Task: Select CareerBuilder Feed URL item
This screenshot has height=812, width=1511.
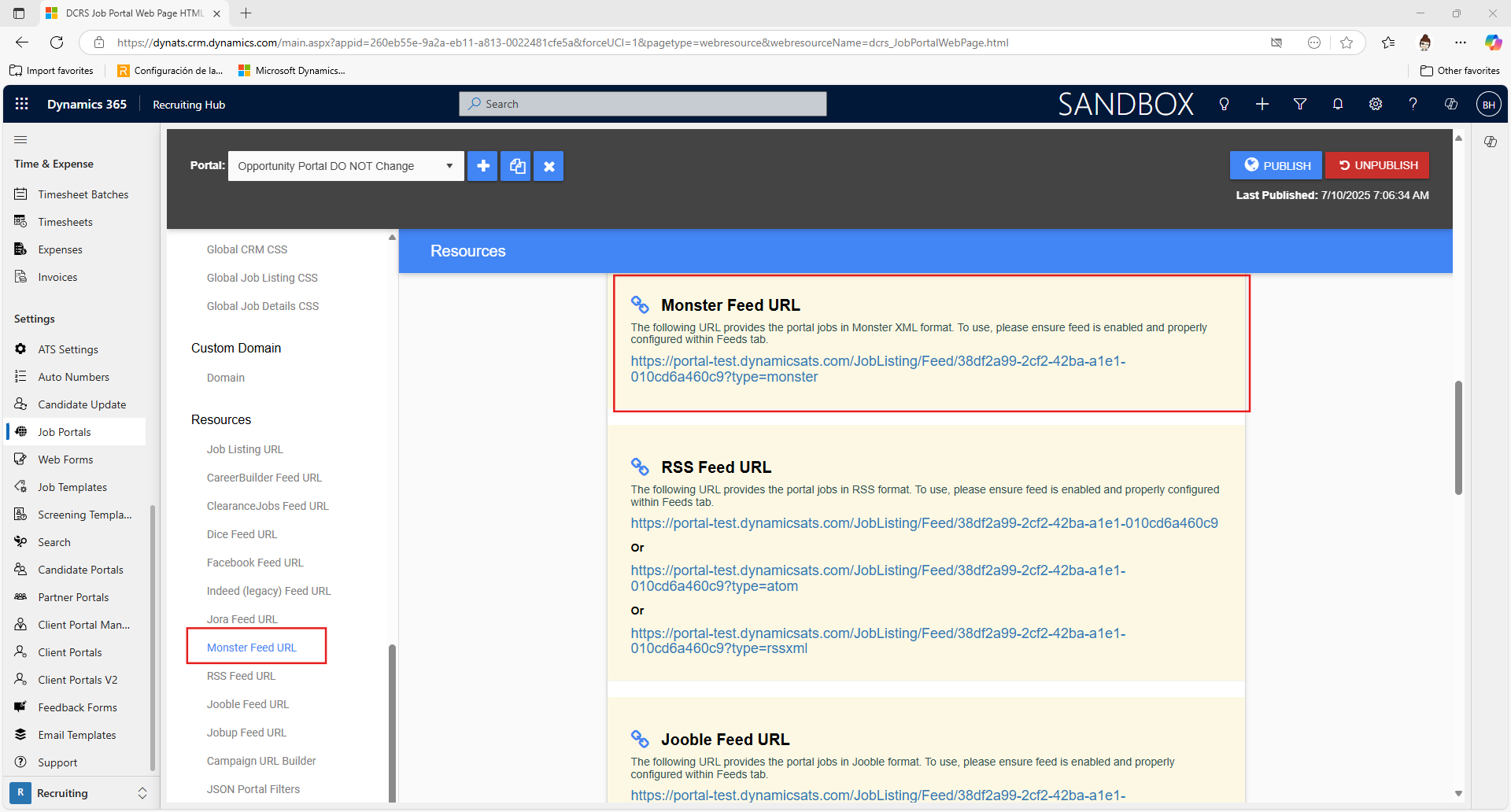Action: click(x=264, y=478)
